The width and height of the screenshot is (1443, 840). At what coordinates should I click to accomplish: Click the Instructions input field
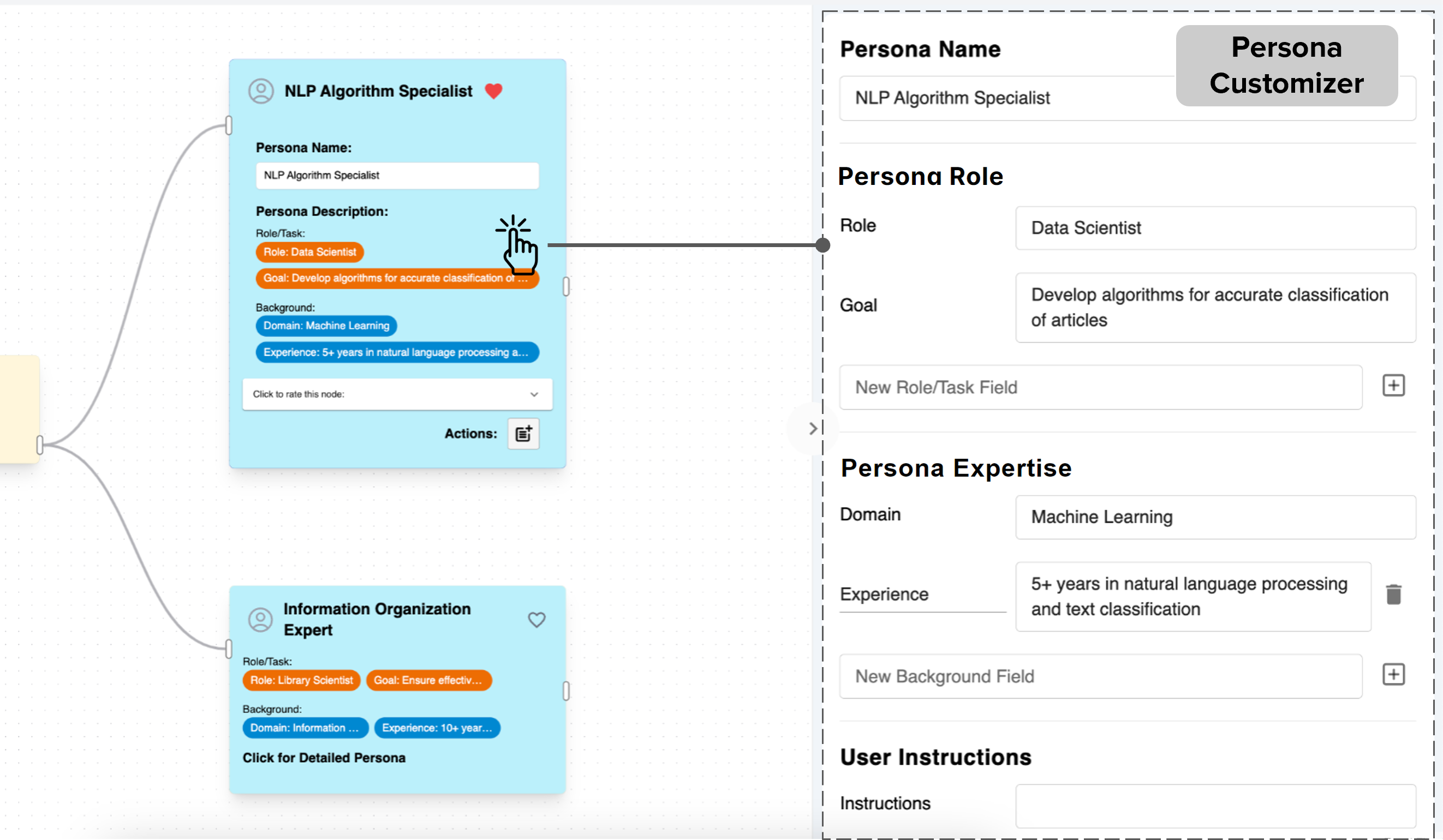(1214, 805)
